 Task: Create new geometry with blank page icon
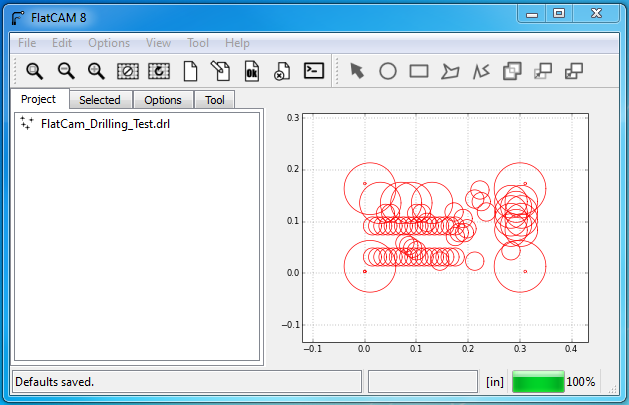(190, 71)
